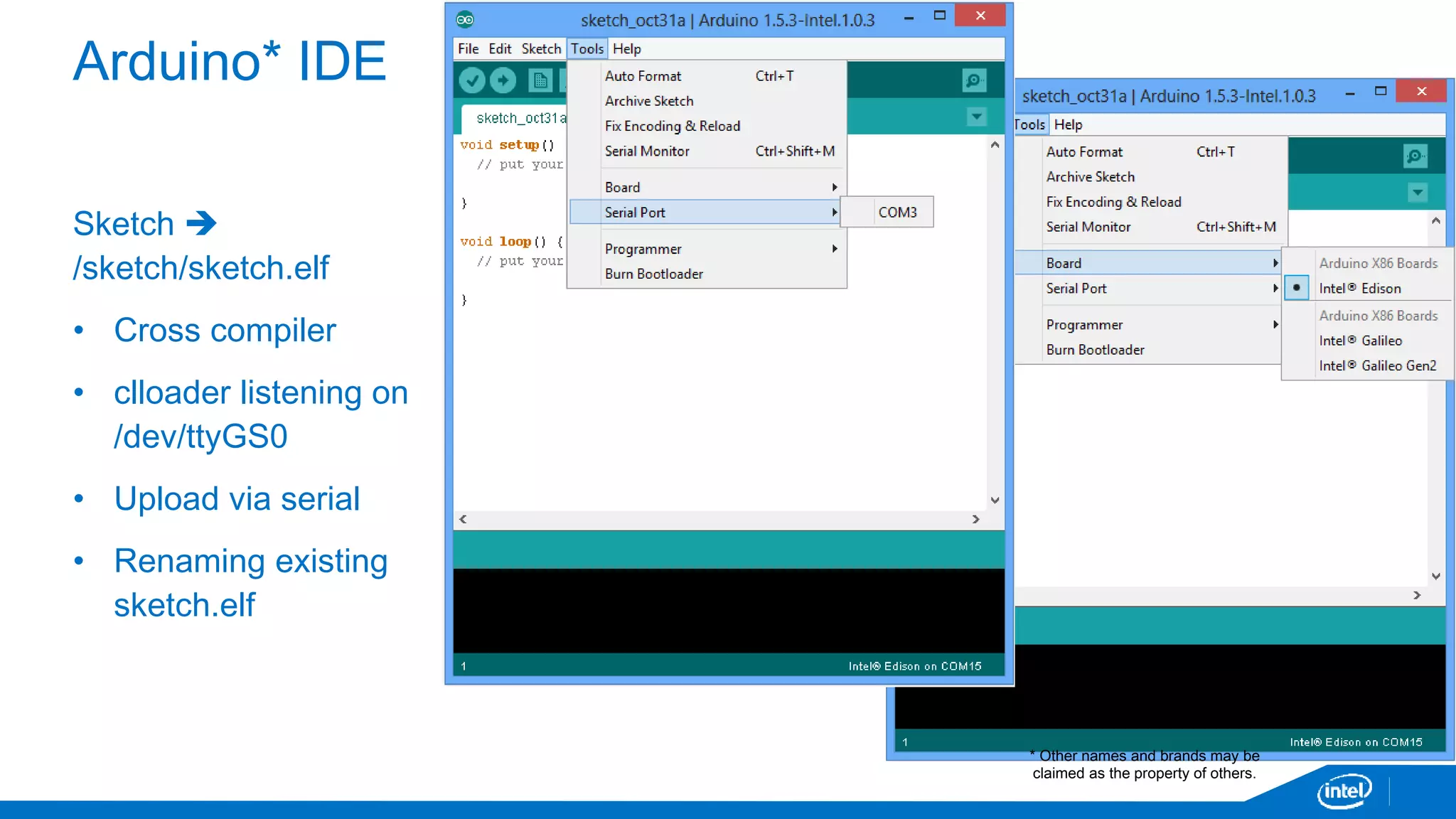Choose Auto Format in right window menu
The image size is (1456, 819).
coord(1150,152)
